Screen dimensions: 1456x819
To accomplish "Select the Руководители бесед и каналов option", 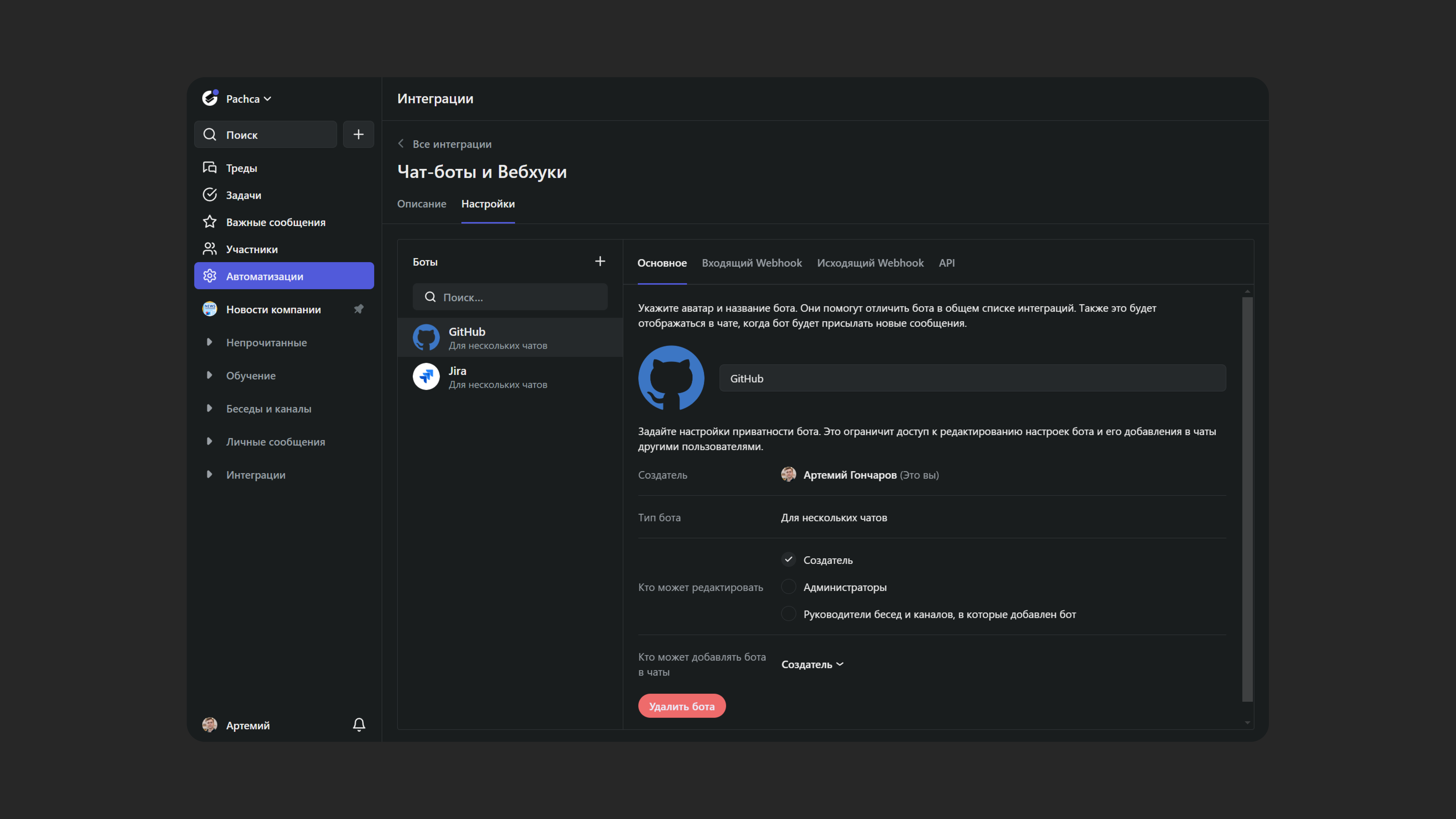I will pos(788,614).
